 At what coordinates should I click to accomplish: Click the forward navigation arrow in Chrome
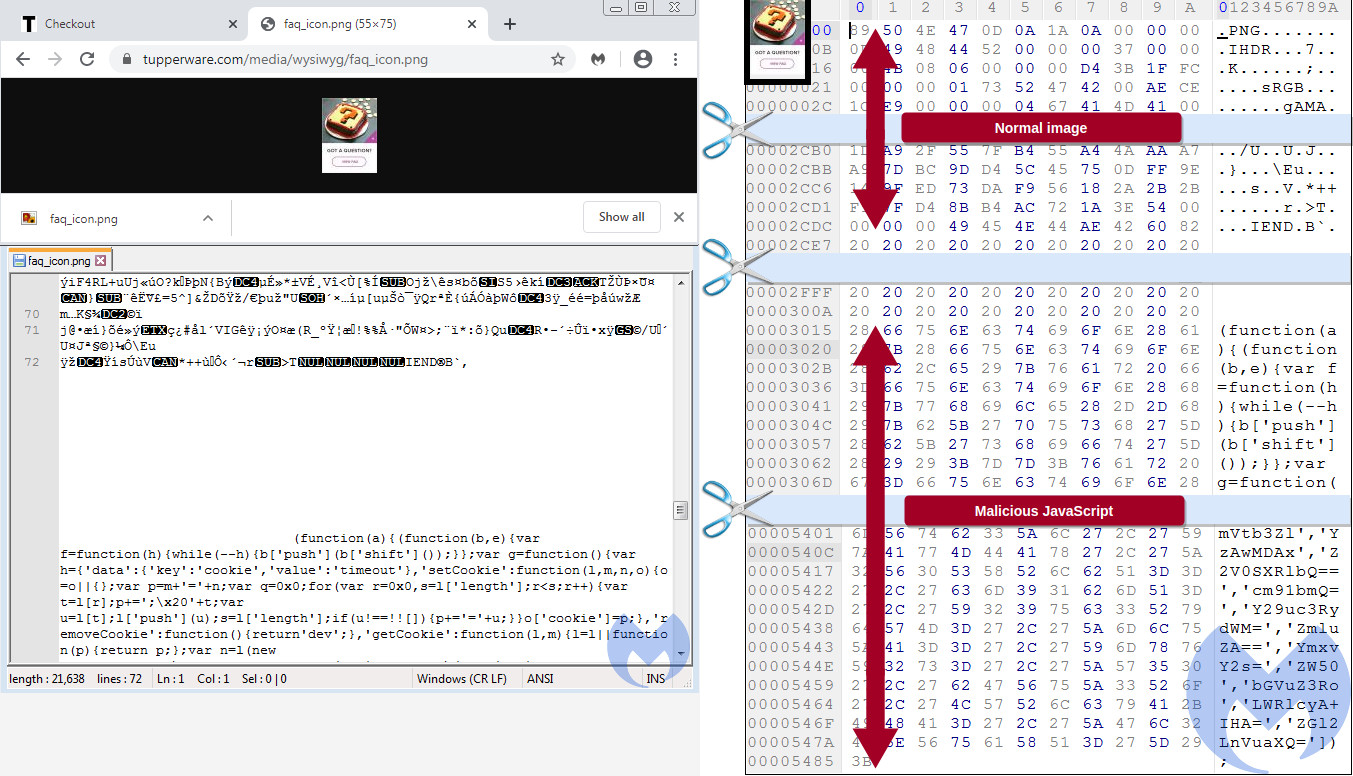pos(55,60)
